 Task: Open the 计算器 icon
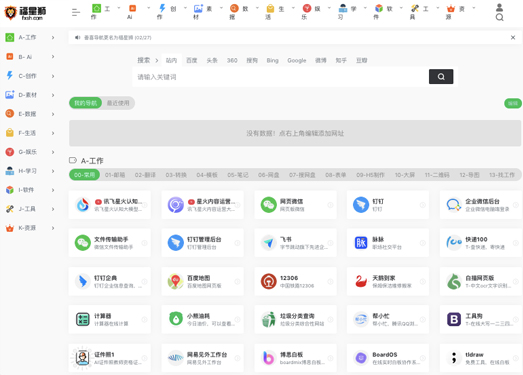83,320
